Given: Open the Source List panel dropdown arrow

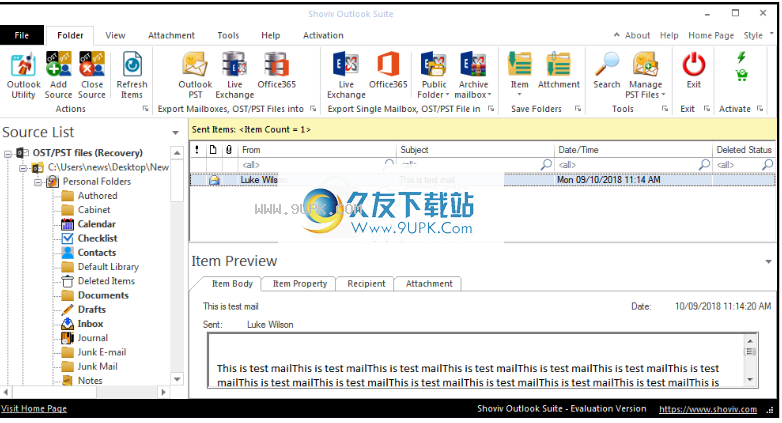Looking at the screenshot, I should pos(176,133).
